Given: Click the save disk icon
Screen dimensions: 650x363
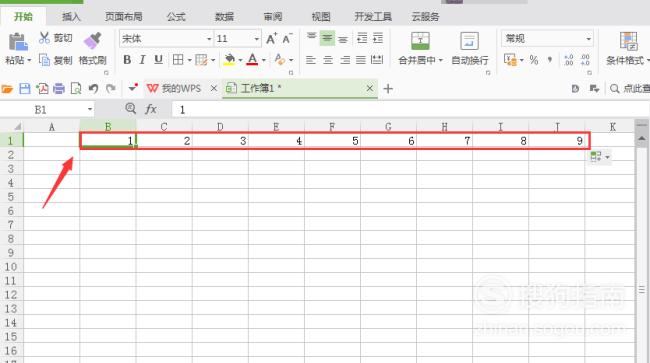Looking at the screenshot, I should point(25,89).
